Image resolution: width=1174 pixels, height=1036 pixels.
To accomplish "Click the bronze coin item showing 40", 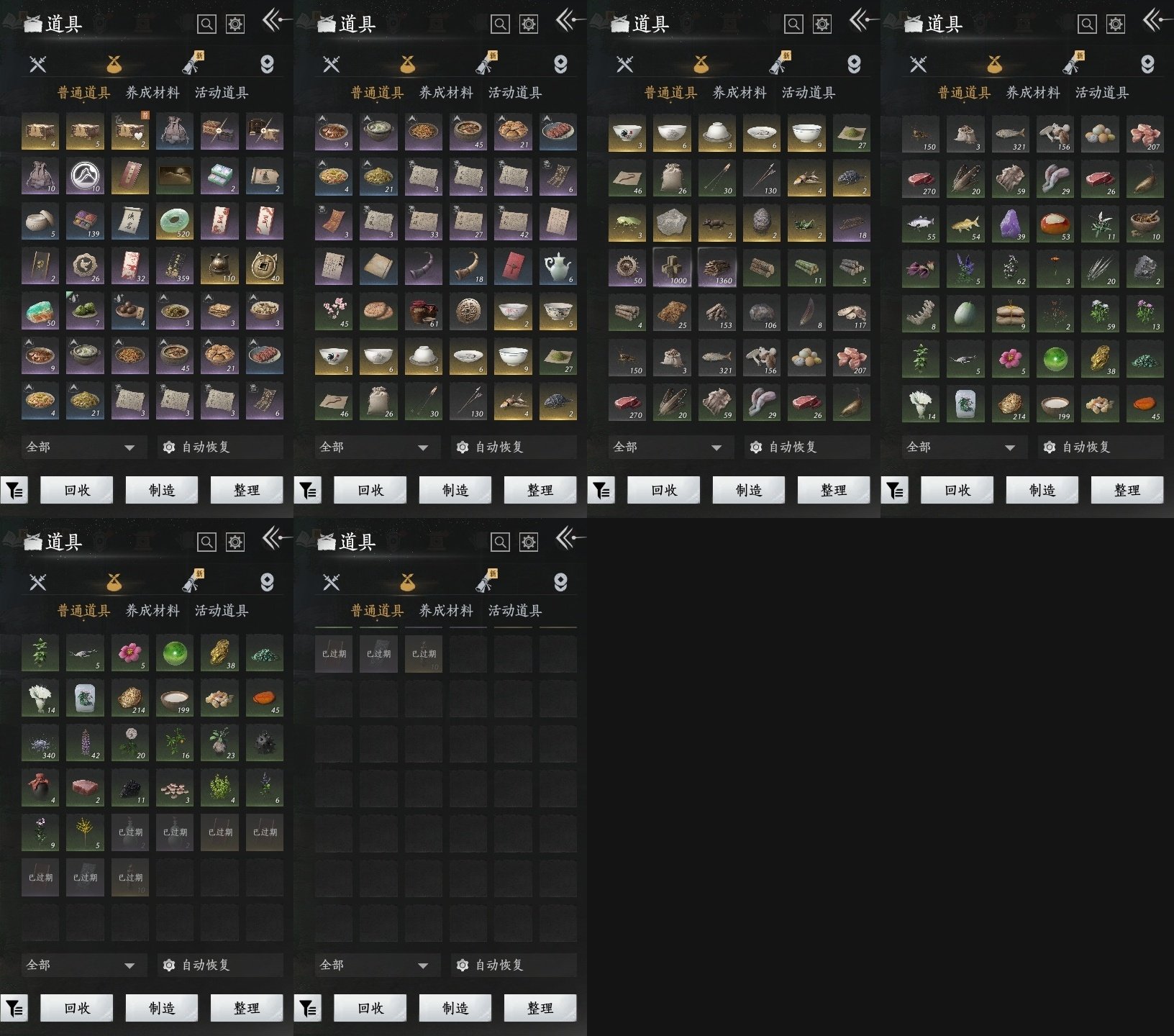I will [264, 266].
